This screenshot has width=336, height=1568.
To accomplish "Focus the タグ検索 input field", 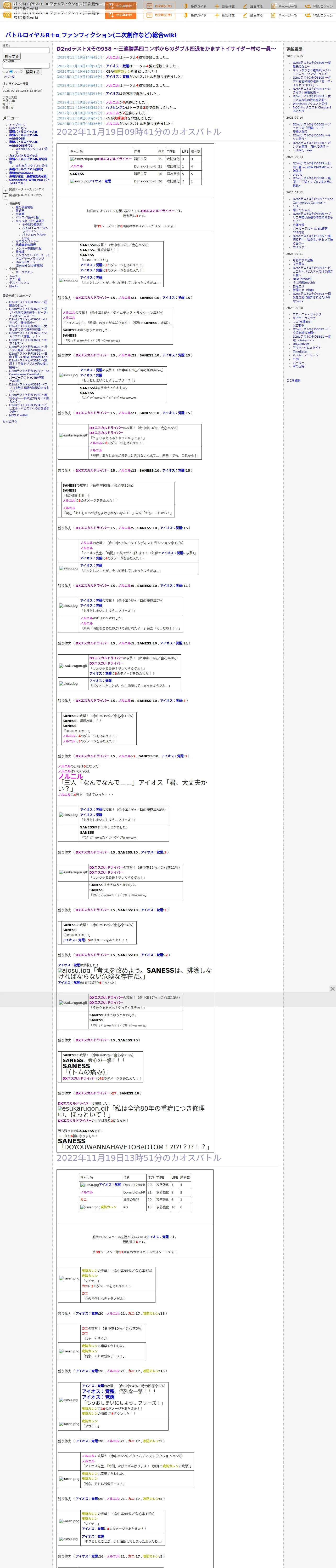I will pos(26,66).
